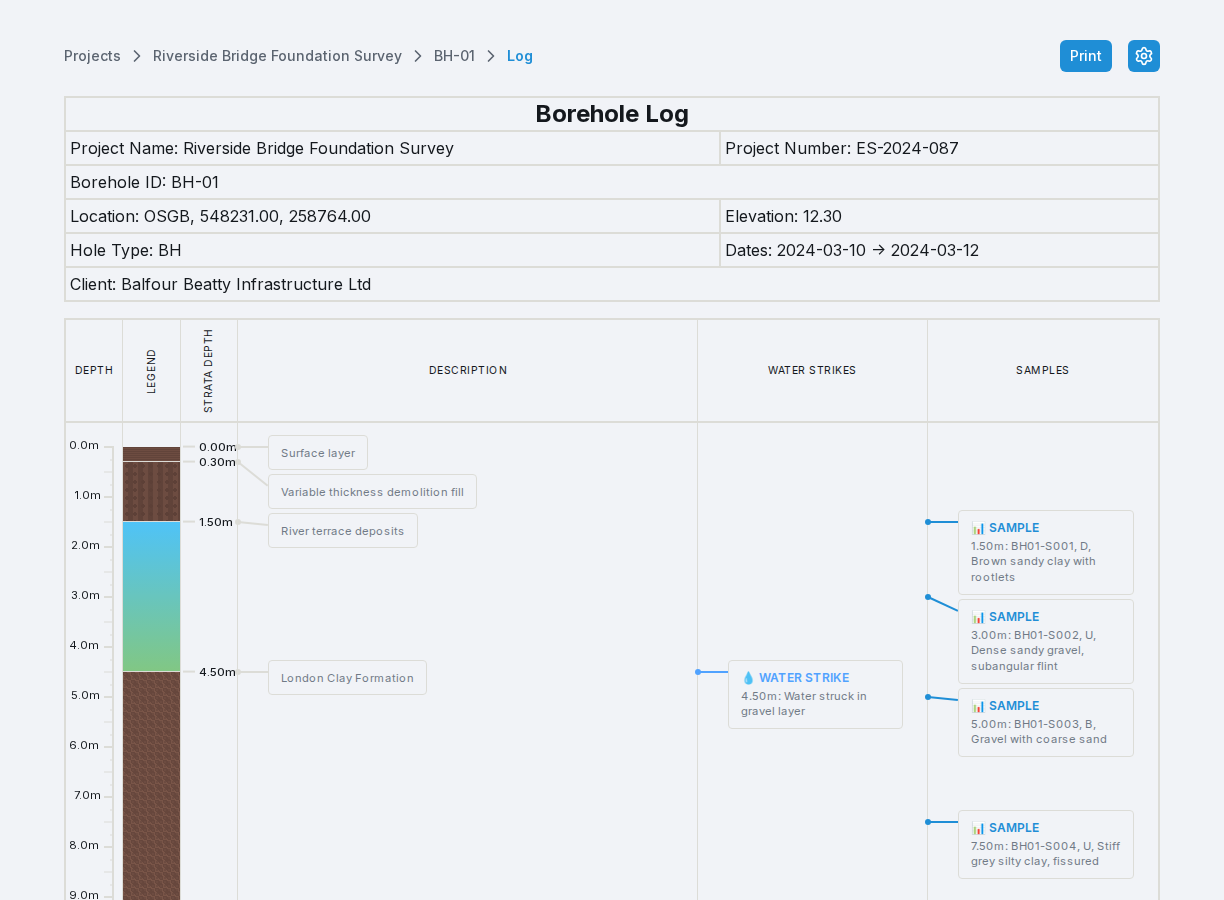Click the Print button
The image size is (1224, 900).
point(1086,56)
